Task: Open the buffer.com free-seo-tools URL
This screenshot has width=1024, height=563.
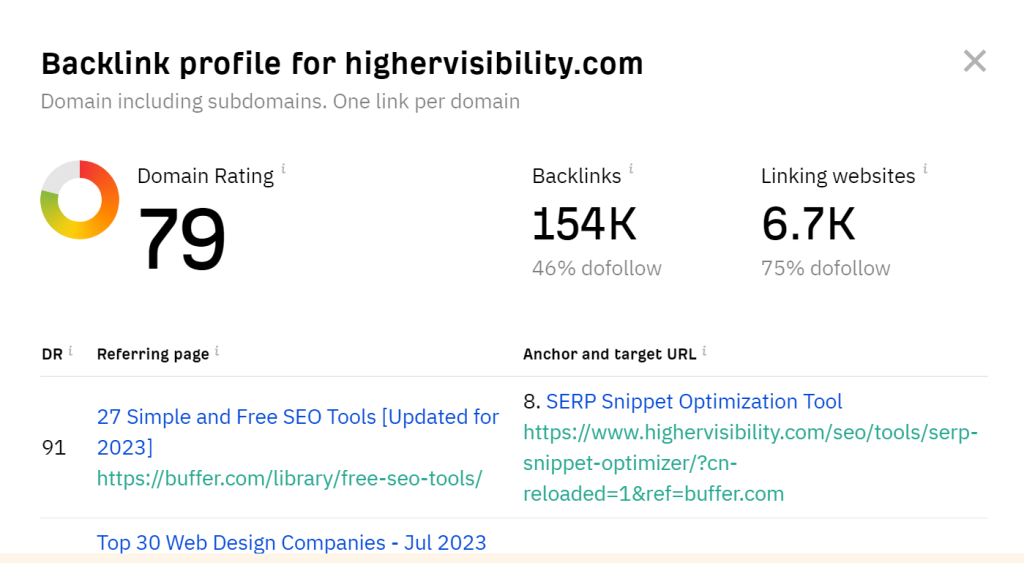Action: (x=289, y=479)
